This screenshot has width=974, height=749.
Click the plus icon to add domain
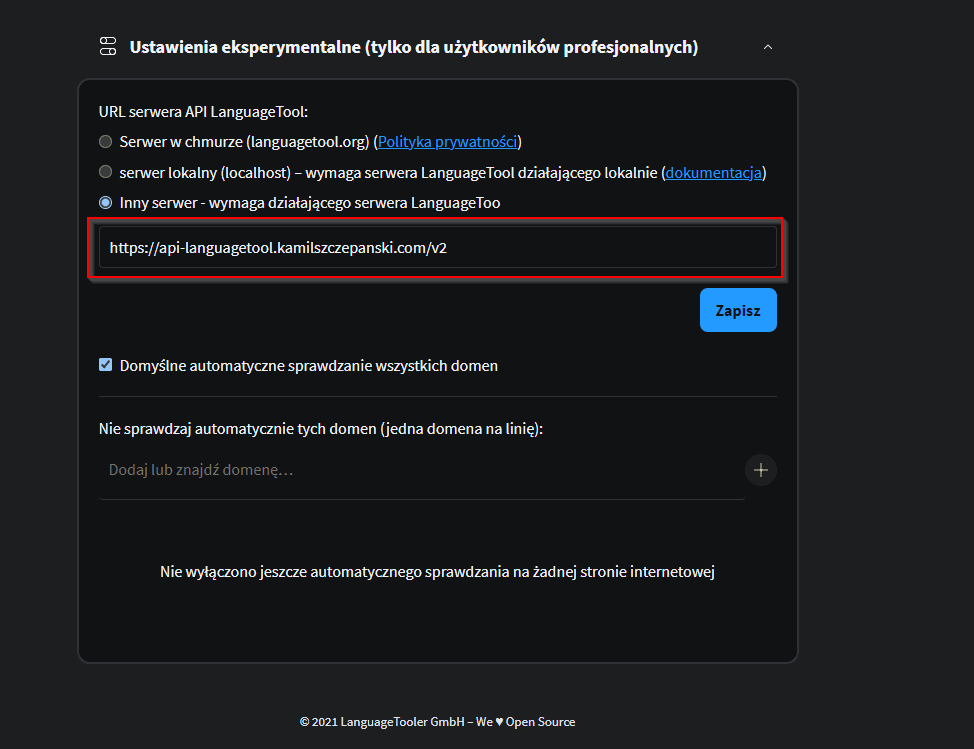click(761, 470)
